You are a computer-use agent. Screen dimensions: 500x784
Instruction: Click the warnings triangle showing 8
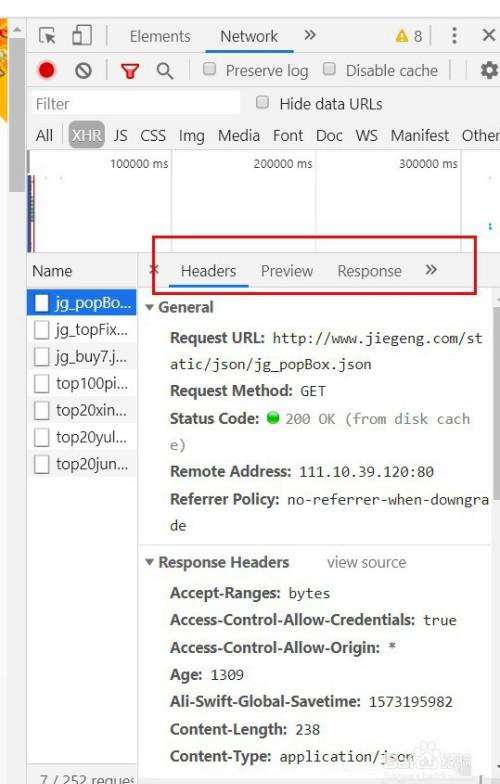tap(409, 36)
